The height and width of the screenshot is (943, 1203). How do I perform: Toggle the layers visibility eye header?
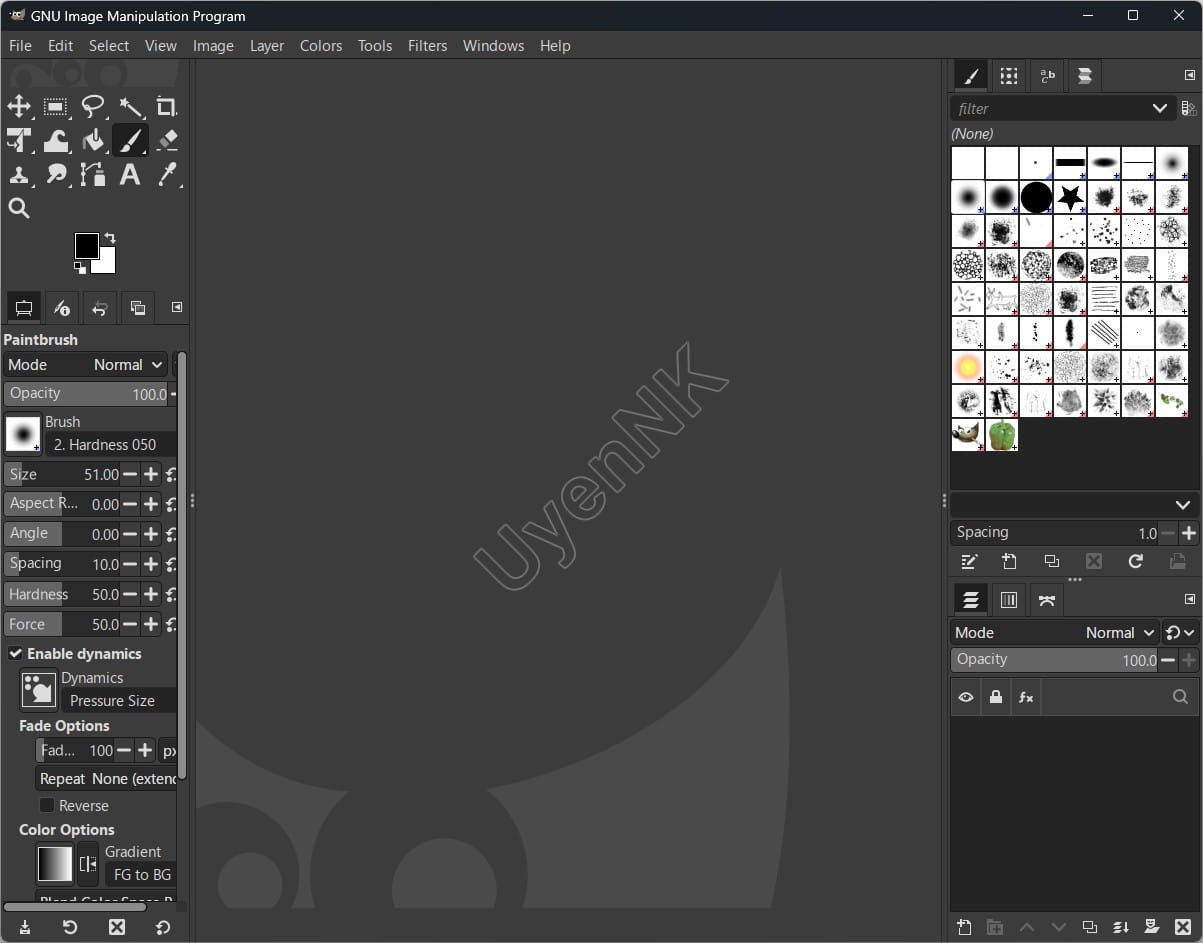pos(965,697)
